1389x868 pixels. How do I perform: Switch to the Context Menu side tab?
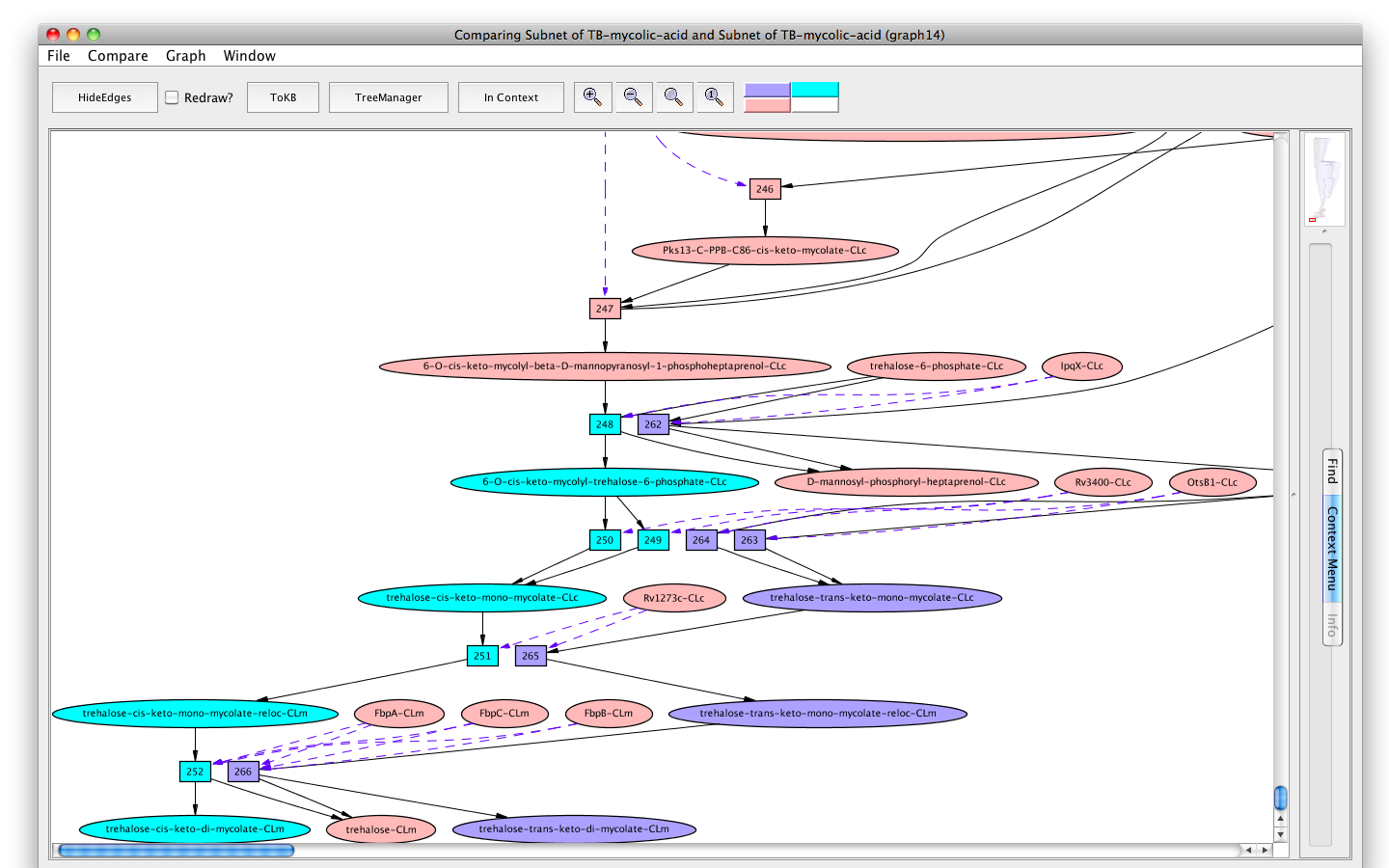1332,548
